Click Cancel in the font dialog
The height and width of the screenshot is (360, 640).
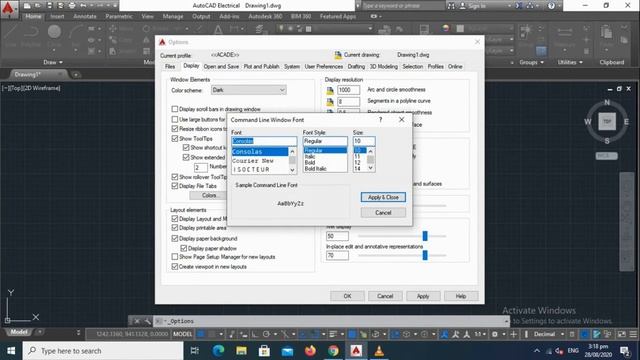tap(383, 213)
